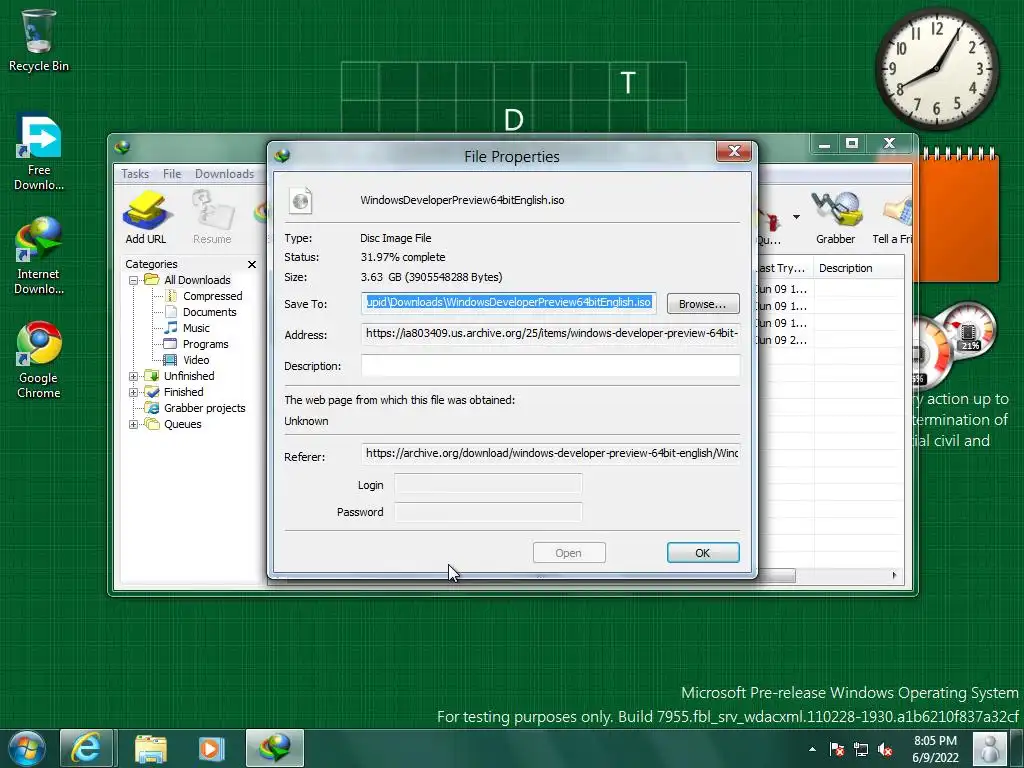Expand Queues category node
This screenshot has width=1024, height=768.
tap(133, 424)
